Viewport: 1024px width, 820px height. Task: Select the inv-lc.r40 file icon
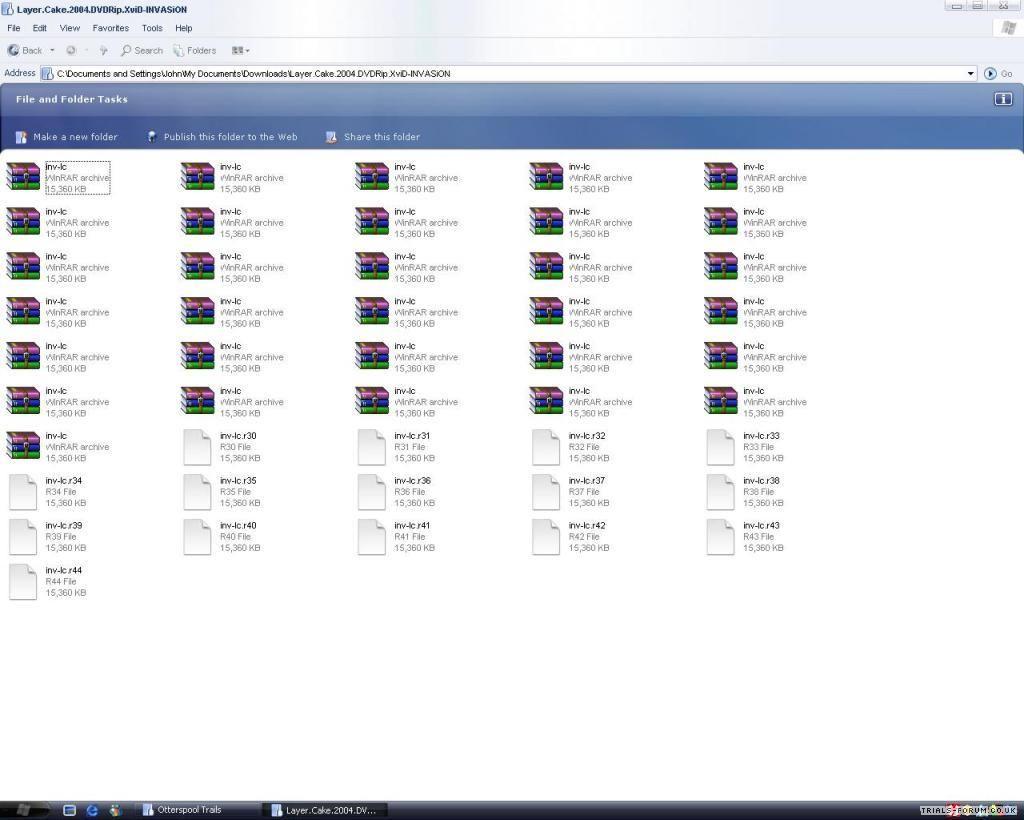(197, 537)
